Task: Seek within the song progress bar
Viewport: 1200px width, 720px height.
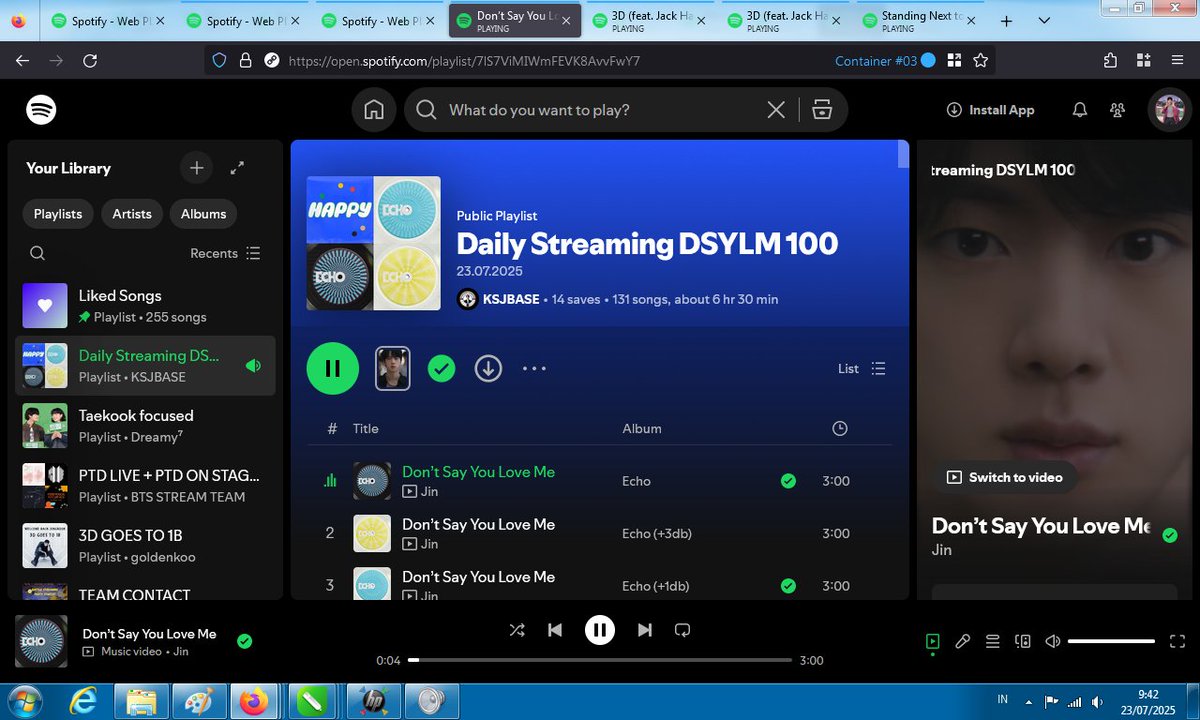Action: 600,660
